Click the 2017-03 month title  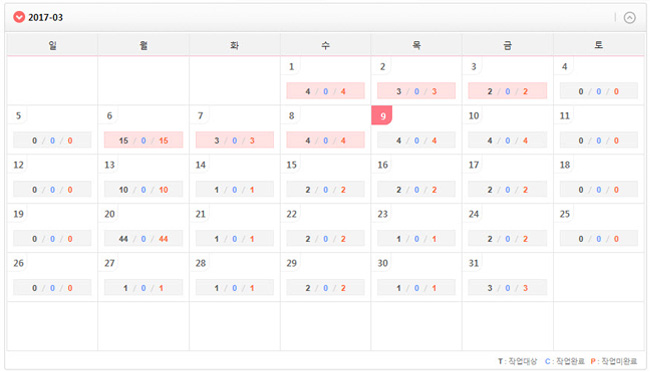[46, 17]
